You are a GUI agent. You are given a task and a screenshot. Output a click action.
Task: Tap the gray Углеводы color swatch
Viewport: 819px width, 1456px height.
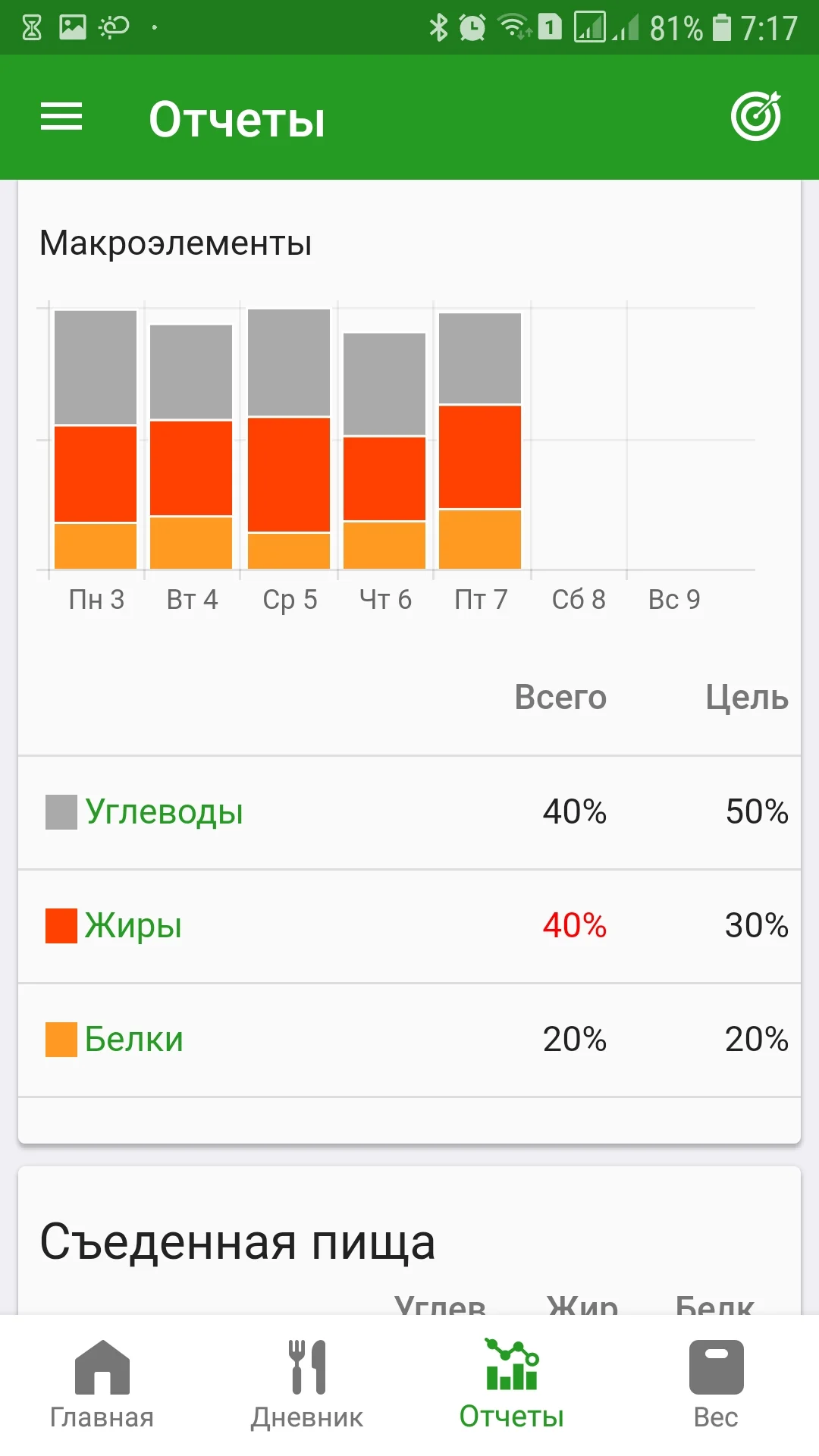(x=61, y=812)
